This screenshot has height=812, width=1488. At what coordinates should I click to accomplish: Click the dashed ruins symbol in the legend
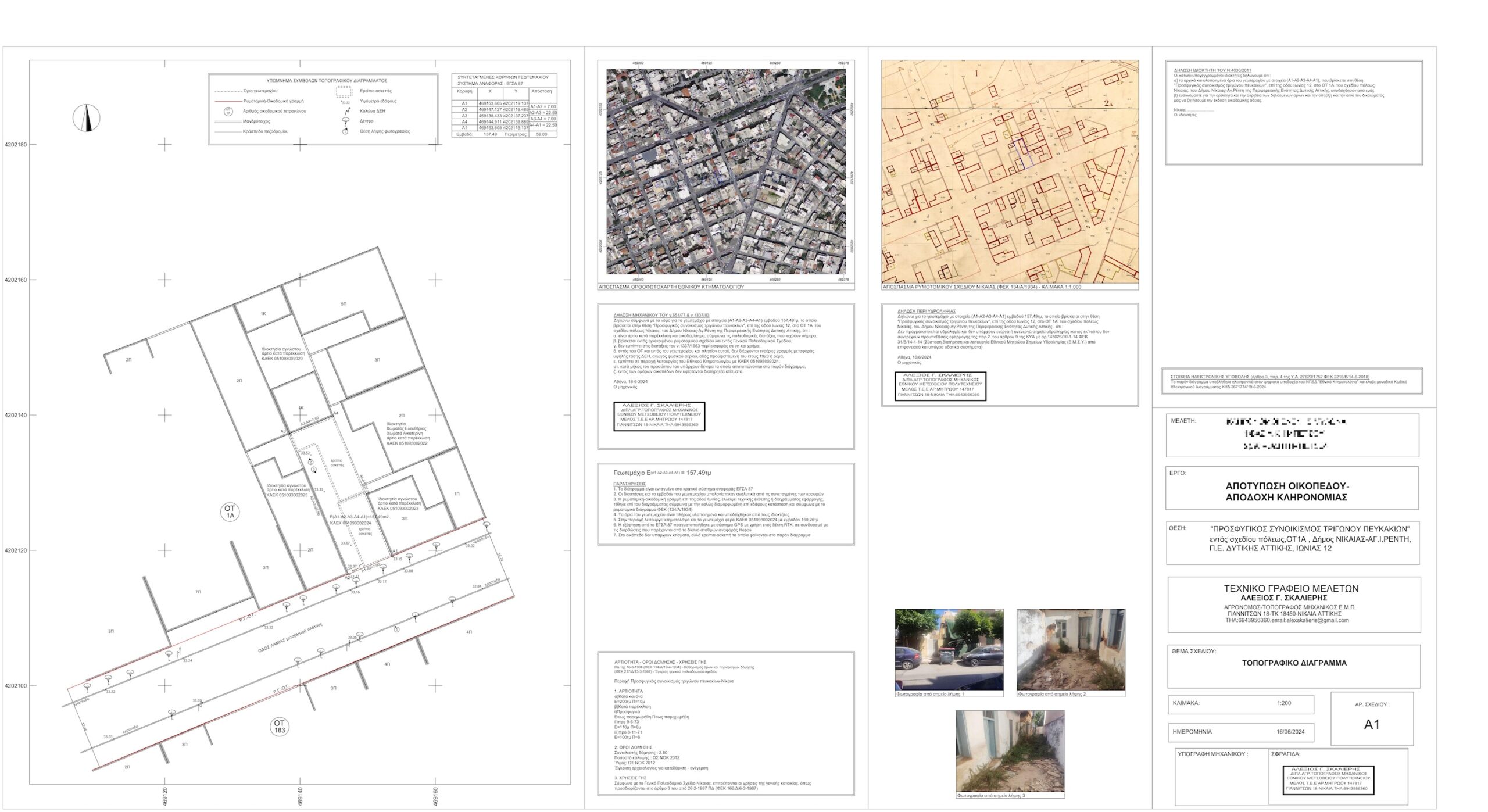coord(344,91)
